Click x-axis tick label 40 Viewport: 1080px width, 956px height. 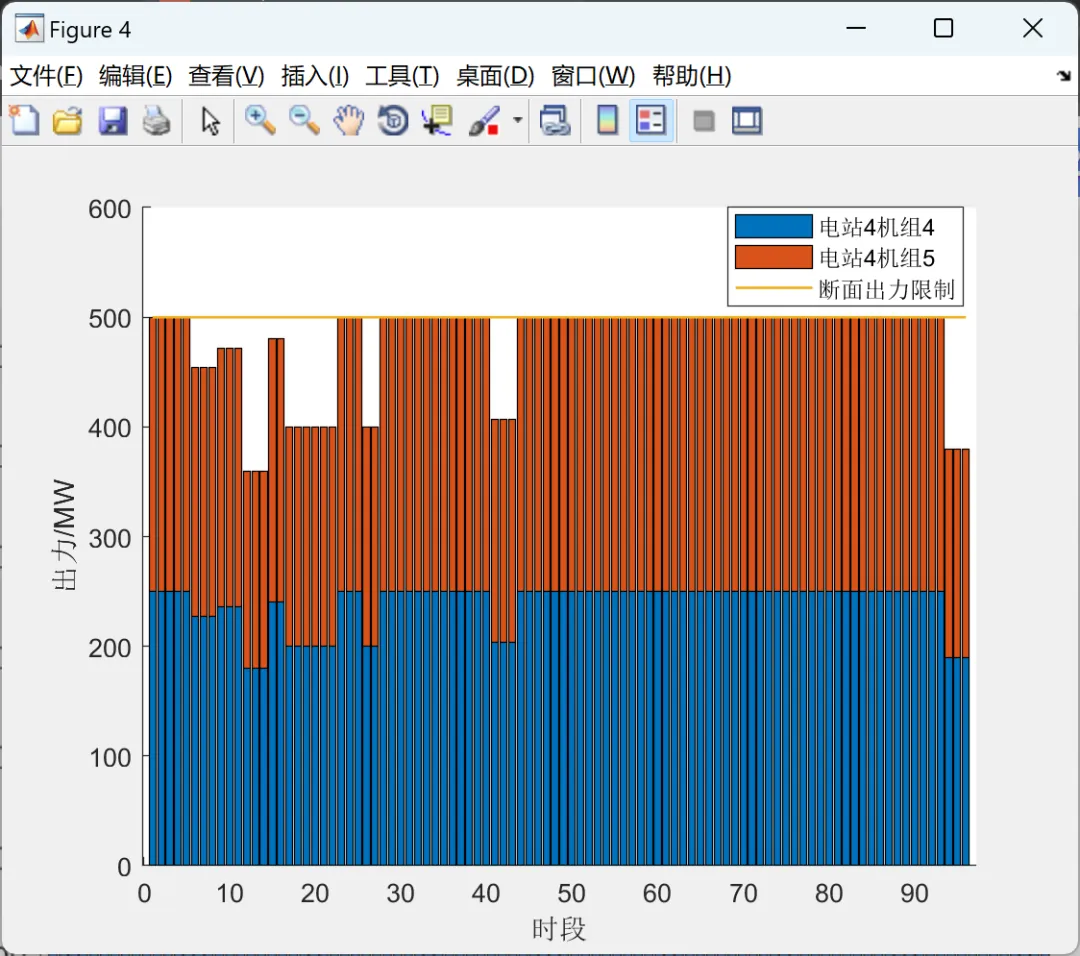click(x=486, y=893)
